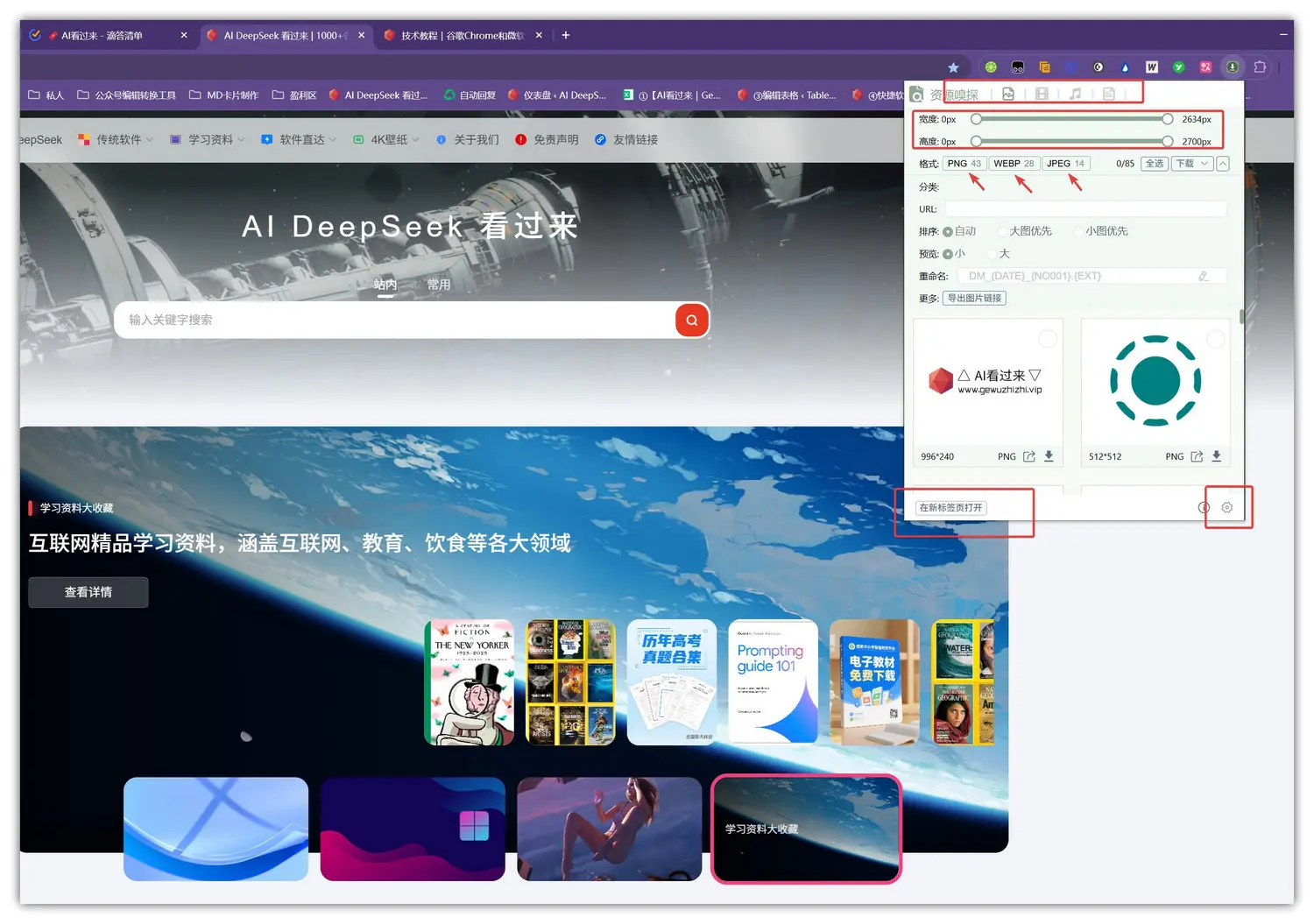Toggle the JPEG 14 format filter
Image resolution: width=1314 pixels, height=924 pixels.
click(x=1066, y=164)
